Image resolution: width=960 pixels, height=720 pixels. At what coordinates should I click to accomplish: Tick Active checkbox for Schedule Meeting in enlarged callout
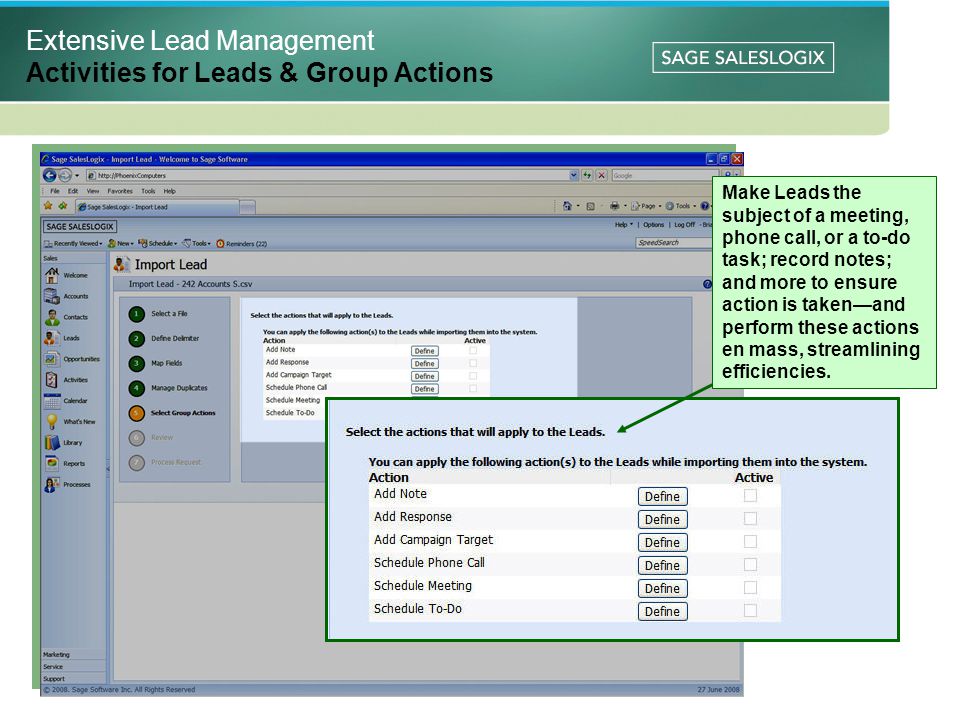(750, 588)
